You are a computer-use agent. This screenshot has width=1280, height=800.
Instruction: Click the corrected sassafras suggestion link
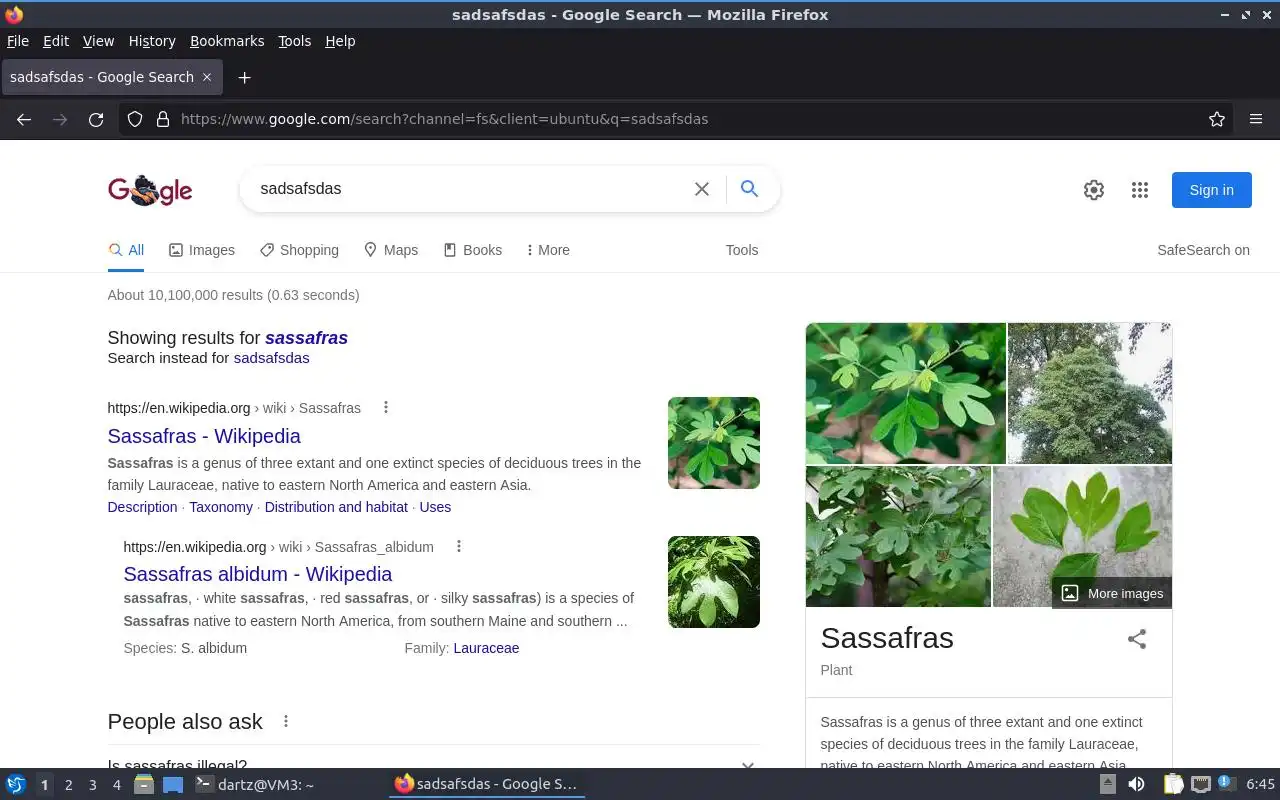click(x=306, y=338)
